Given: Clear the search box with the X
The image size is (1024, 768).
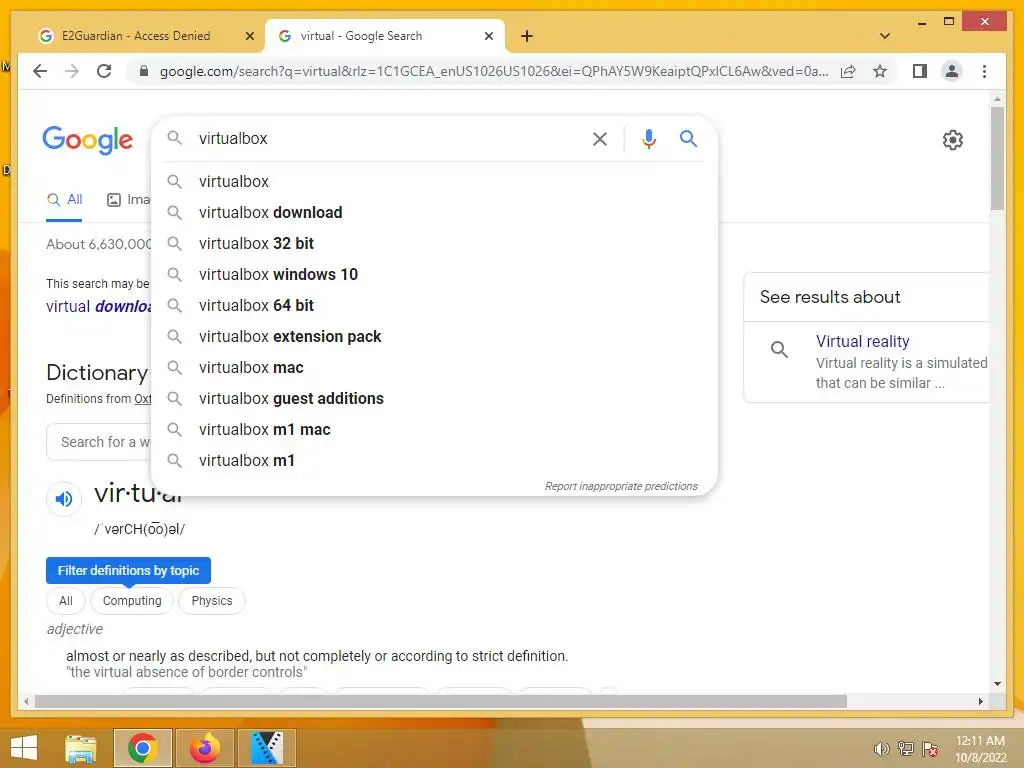Looking at the screenshot, I should pos(600,138).
